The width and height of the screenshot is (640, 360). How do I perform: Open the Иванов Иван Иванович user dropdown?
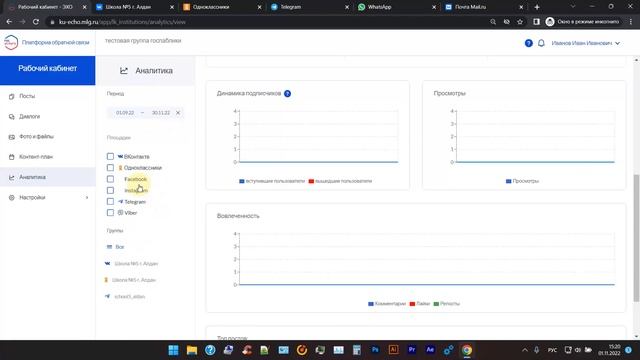click(x=586, y=43)
